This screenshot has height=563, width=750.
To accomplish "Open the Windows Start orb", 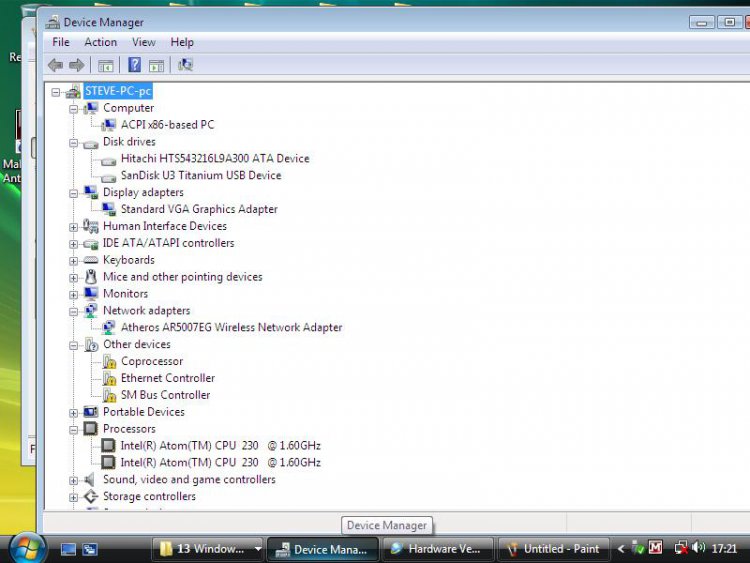I will 27,548.
